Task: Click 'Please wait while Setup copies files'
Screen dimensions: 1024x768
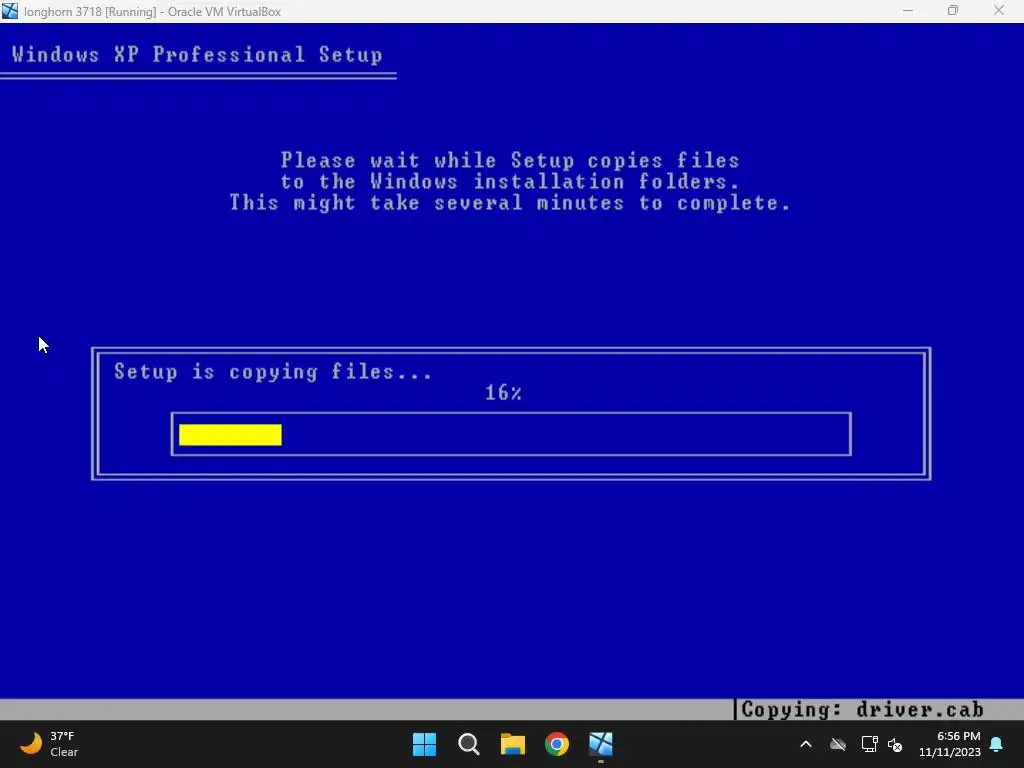Action: (x=510, y=161)
